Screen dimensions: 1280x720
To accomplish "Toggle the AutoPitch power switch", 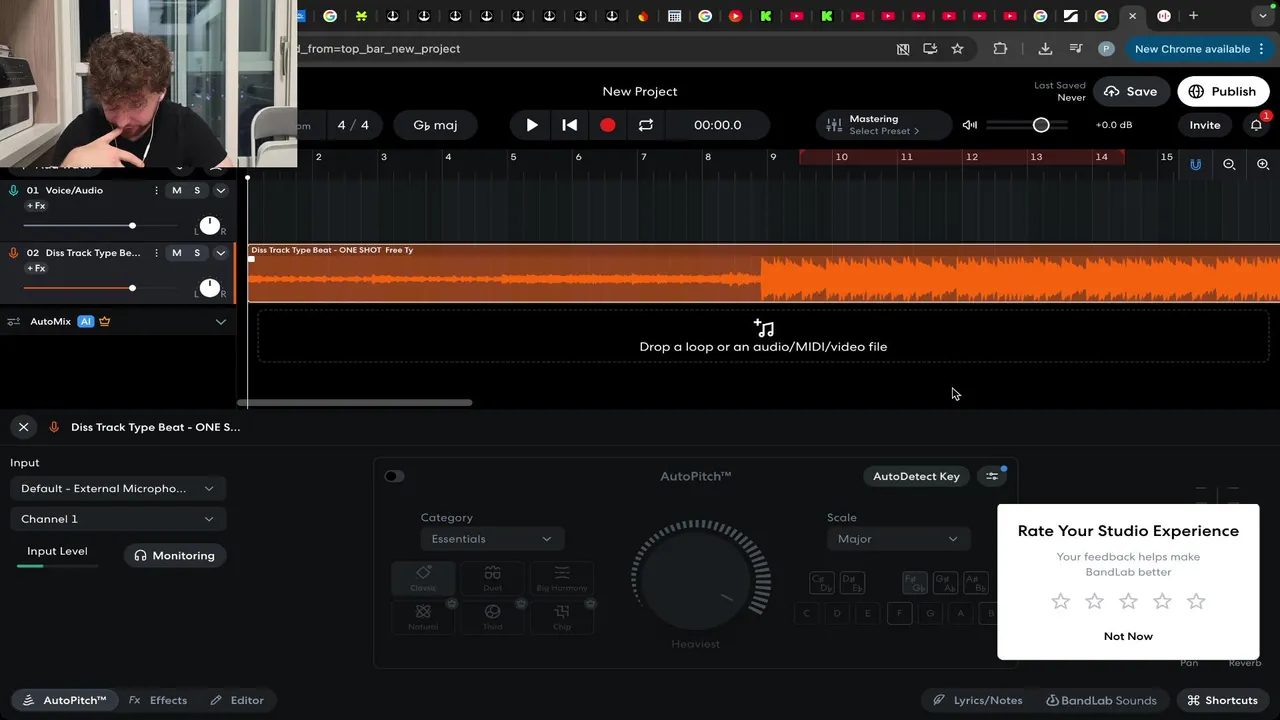I will click(394, 476).
